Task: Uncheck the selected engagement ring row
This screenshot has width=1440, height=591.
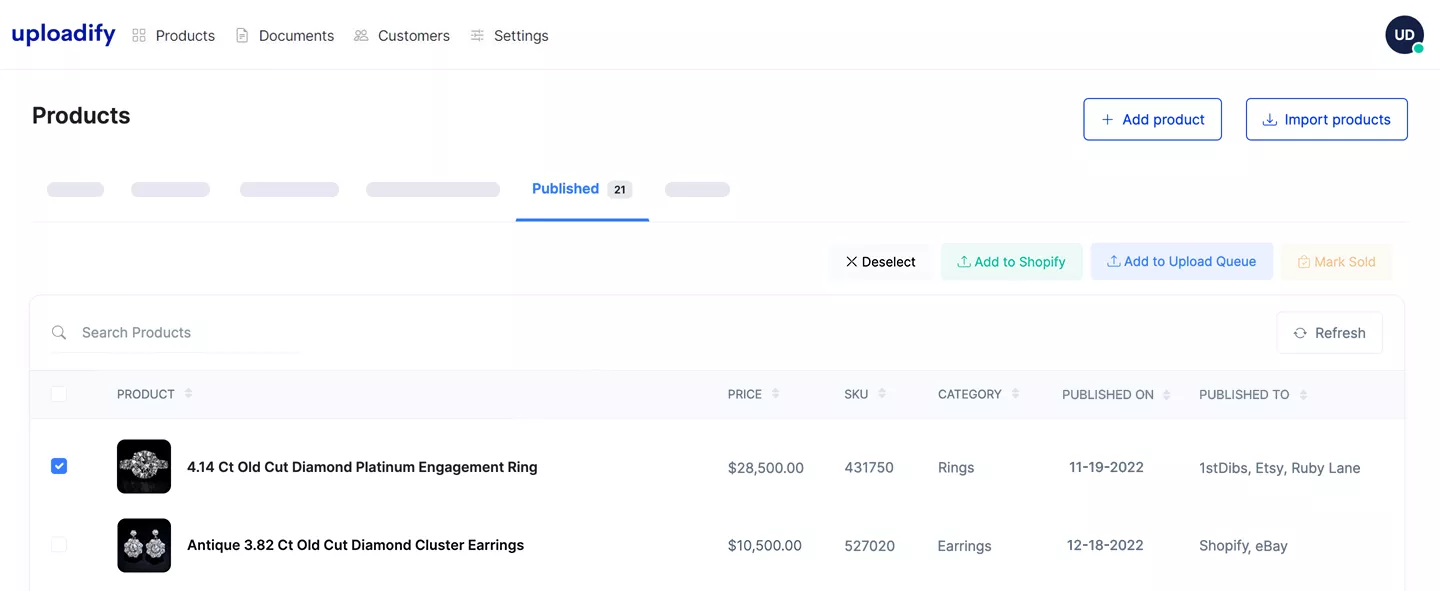Action: (x=59, y=466)
